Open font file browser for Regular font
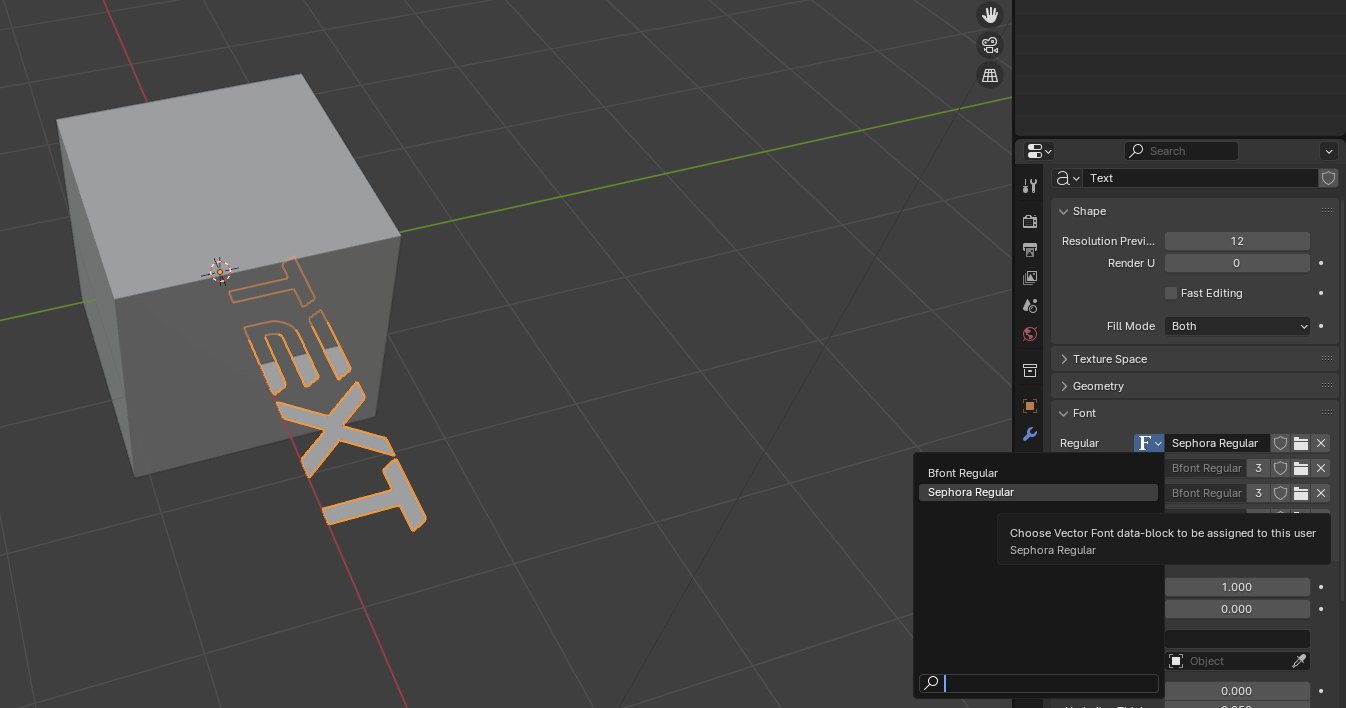 pyautogui.click(x=1300, y=443)
